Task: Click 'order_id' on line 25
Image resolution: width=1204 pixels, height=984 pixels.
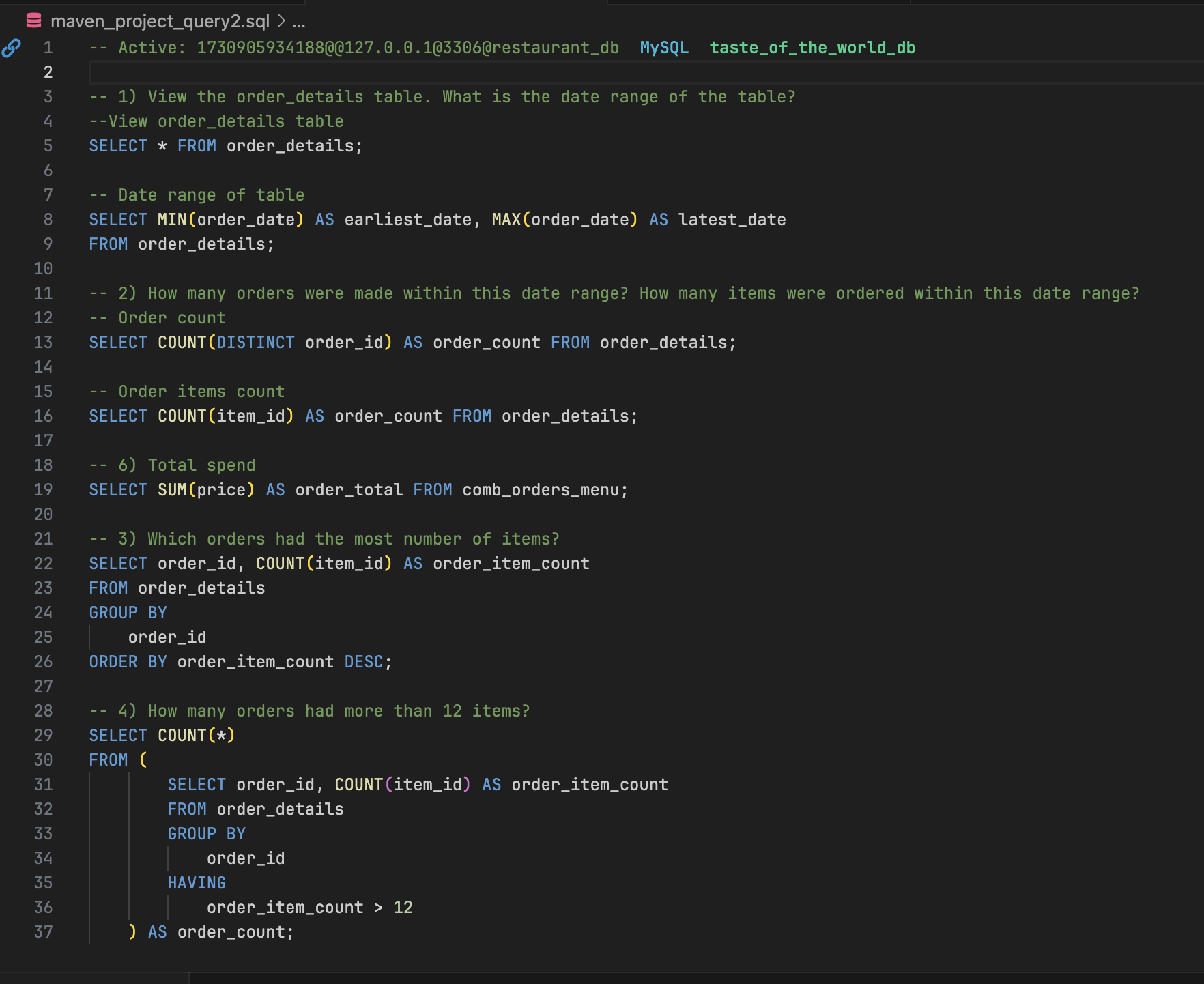Action: pyautogui.click(x=167, y=637)
